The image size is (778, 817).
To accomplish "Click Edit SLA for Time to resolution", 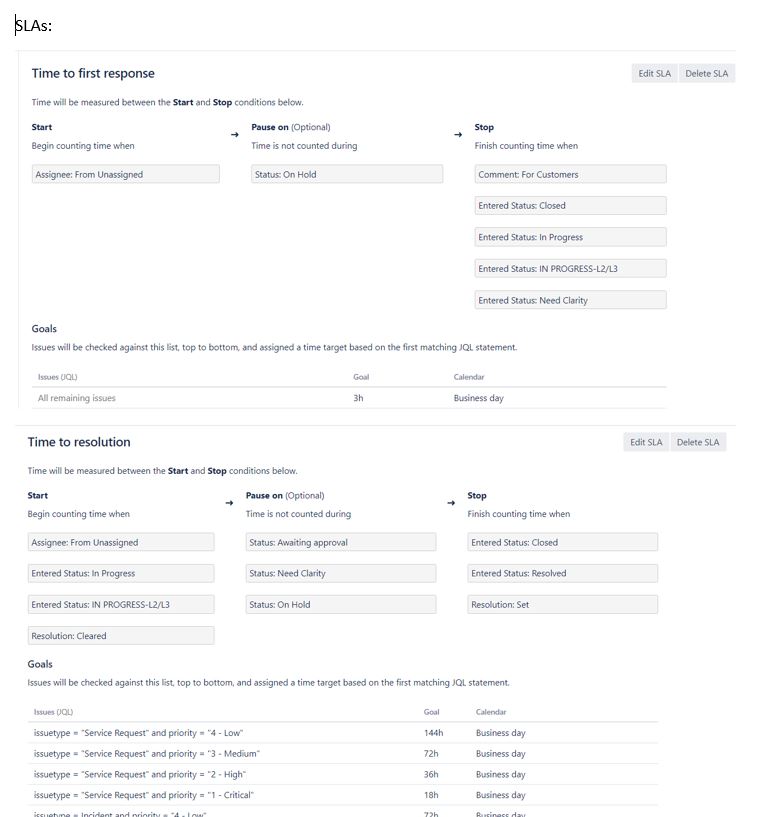I will (x=646, y=442).
